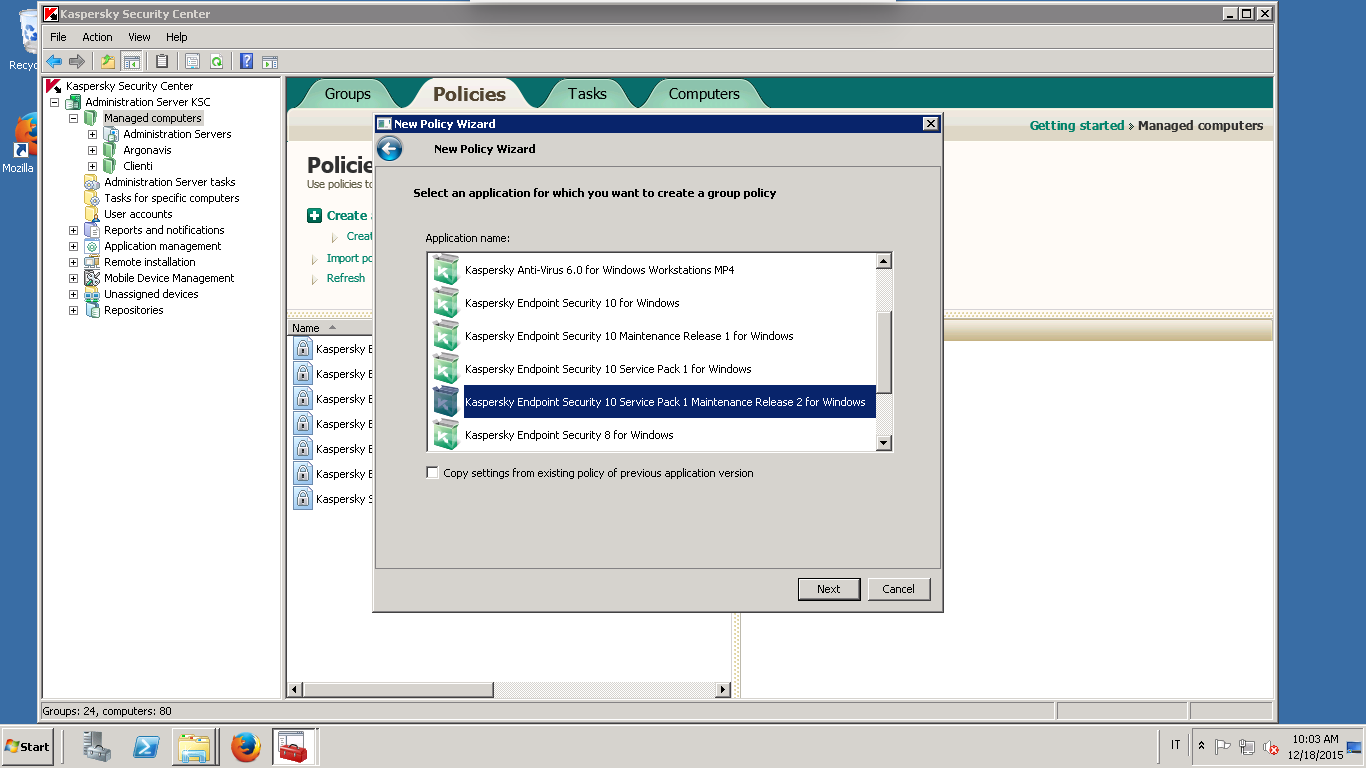
Task: Click the application list scroll-up arrow
Action: tap(884, 262)
